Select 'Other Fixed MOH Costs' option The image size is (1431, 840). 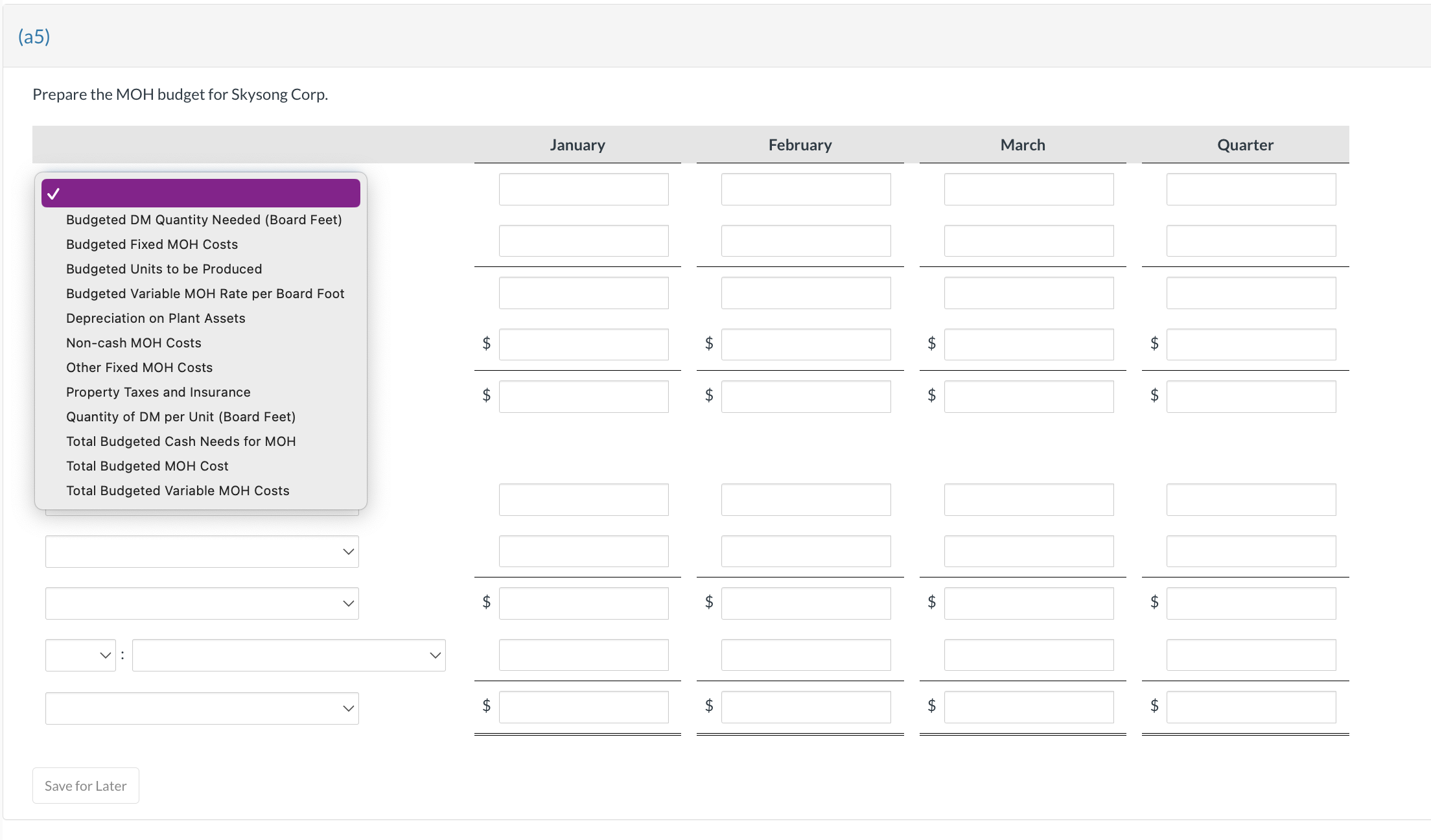[140, 367]
